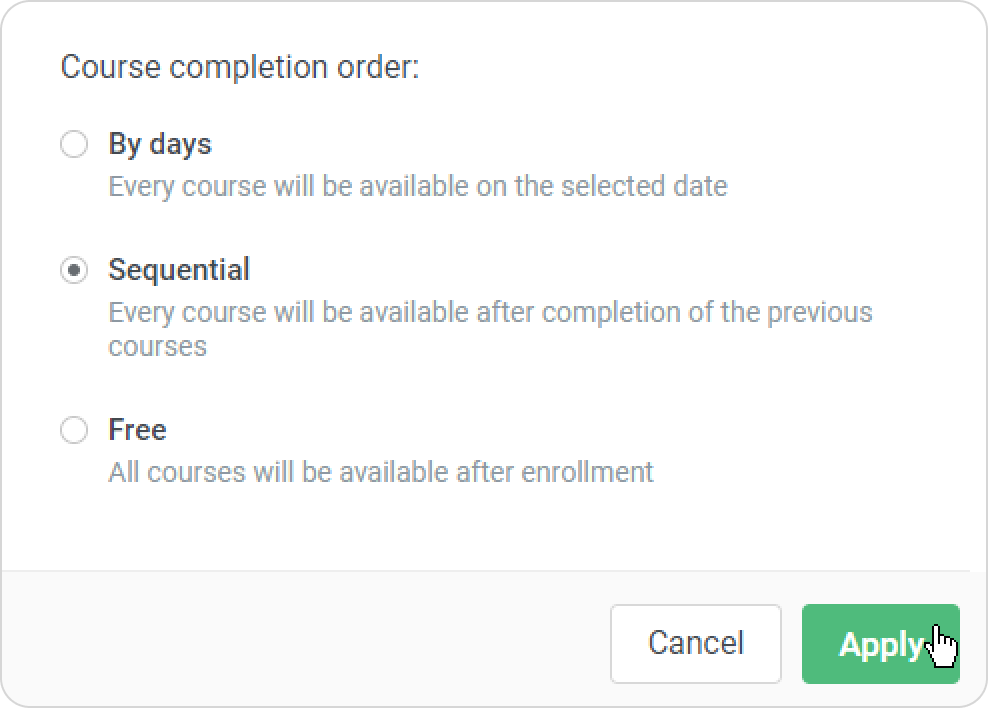Click description about availability on selected date
The width and height of the screenshot is (988, 708).
(418, 187)
